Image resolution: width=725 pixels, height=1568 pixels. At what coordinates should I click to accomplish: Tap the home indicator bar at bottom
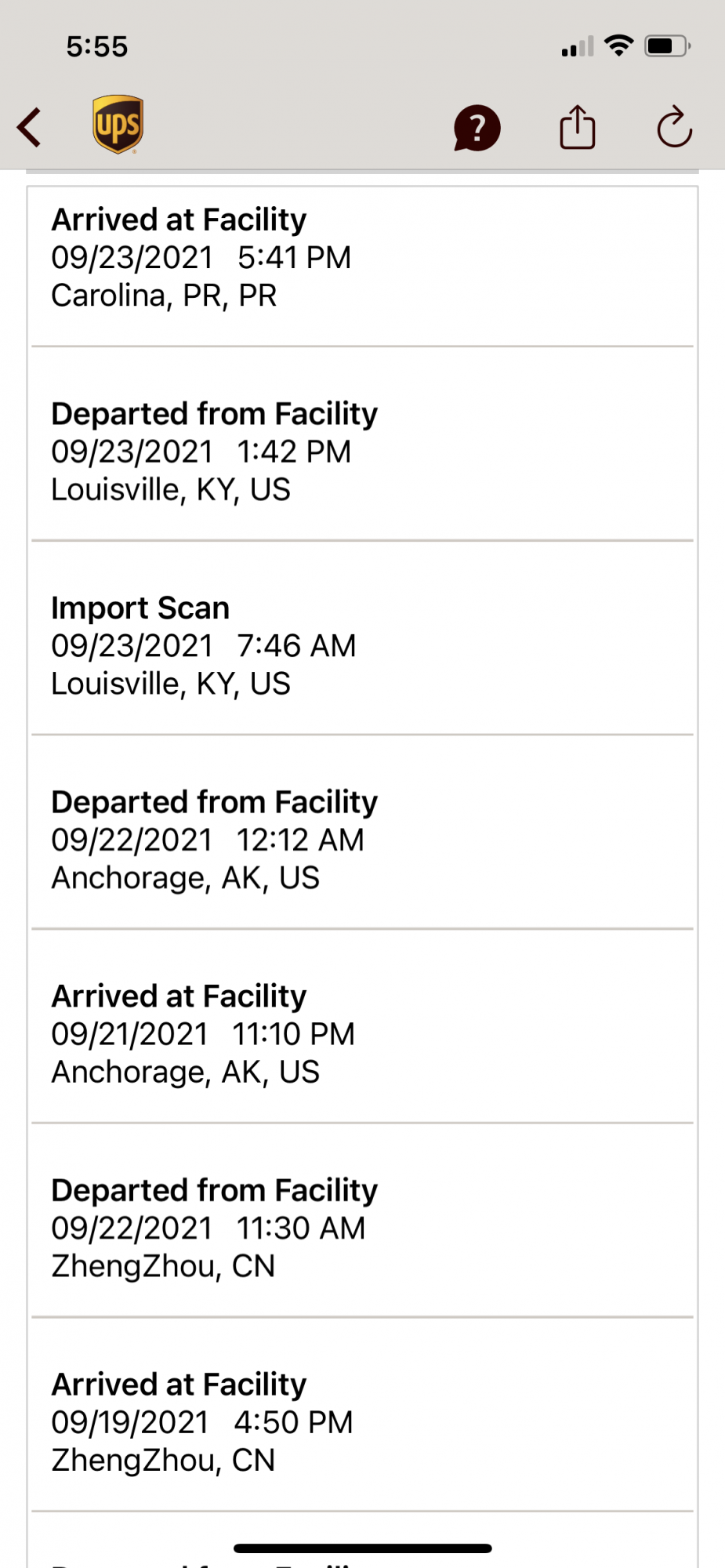coord(362,1548)
